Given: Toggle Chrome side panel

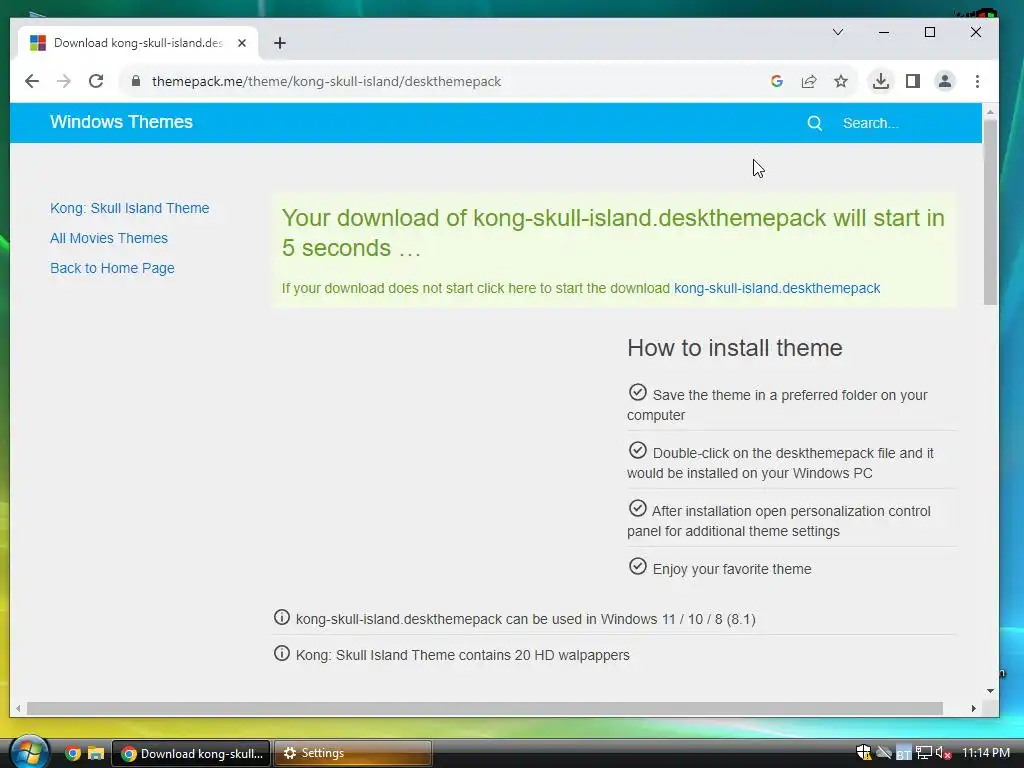Looking at the screenshot, I should [912, 81].
